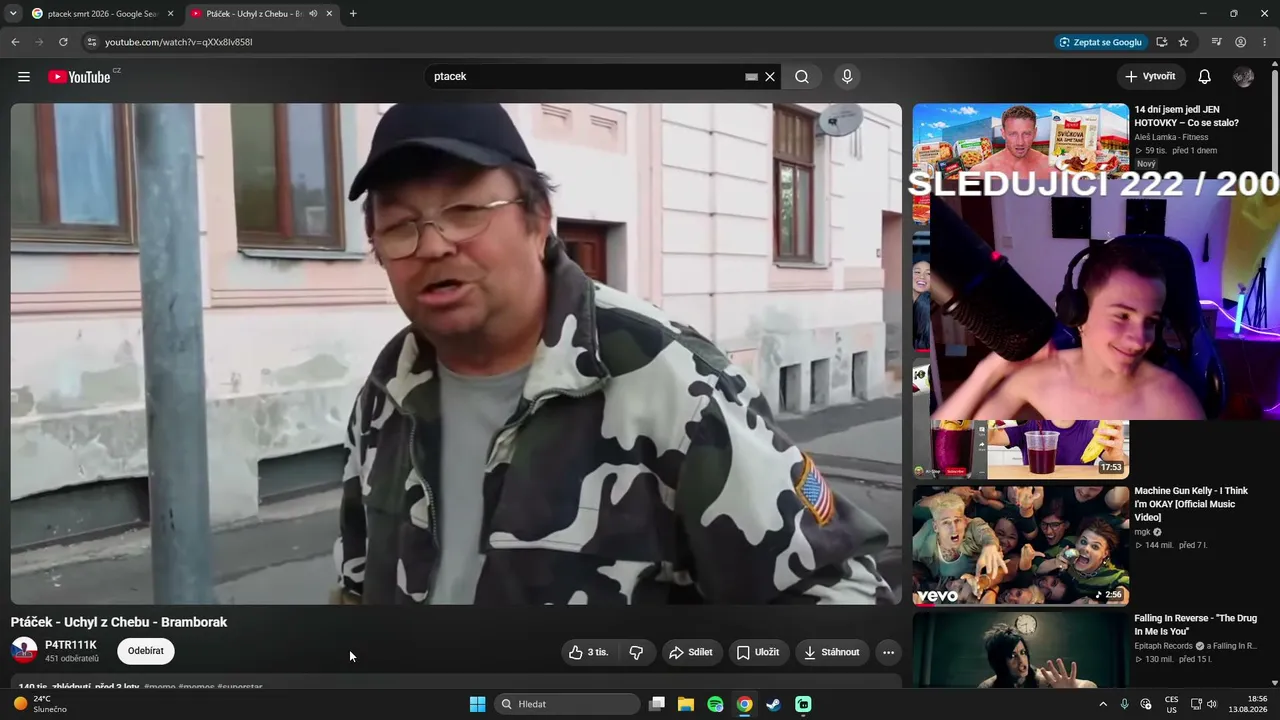Open the green app icon next to Steam
This screenshot has width=1280, height=720.
pos(803,704)
